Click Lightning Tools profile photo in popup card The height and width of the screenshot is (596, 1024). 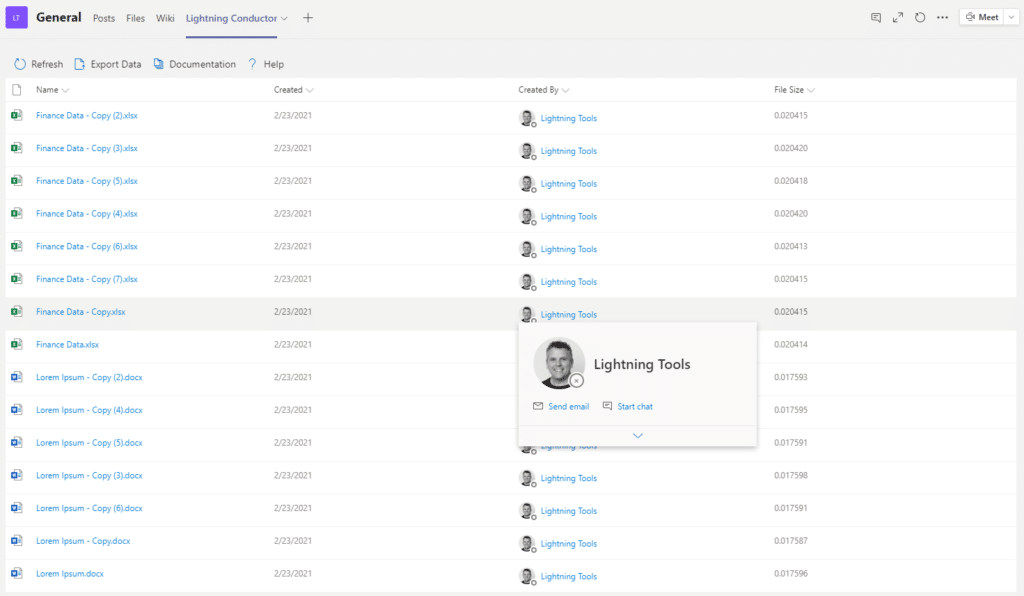click(x=558, y=363)
